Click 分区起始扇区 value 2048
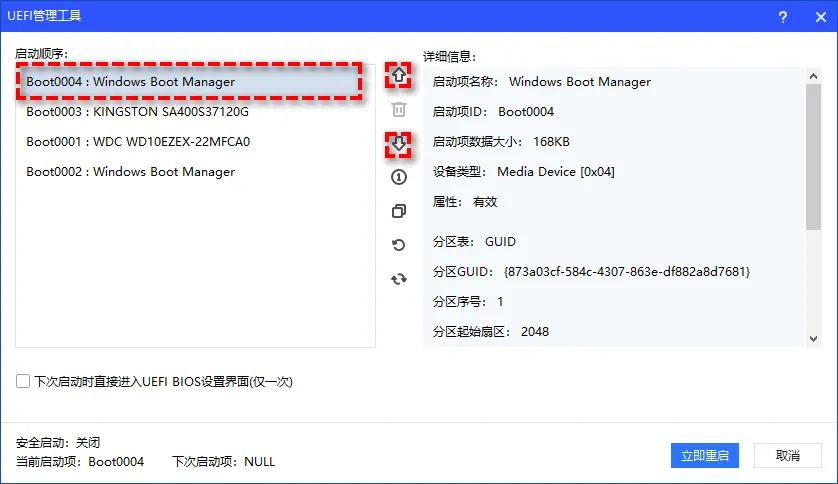 coord(535,332)
